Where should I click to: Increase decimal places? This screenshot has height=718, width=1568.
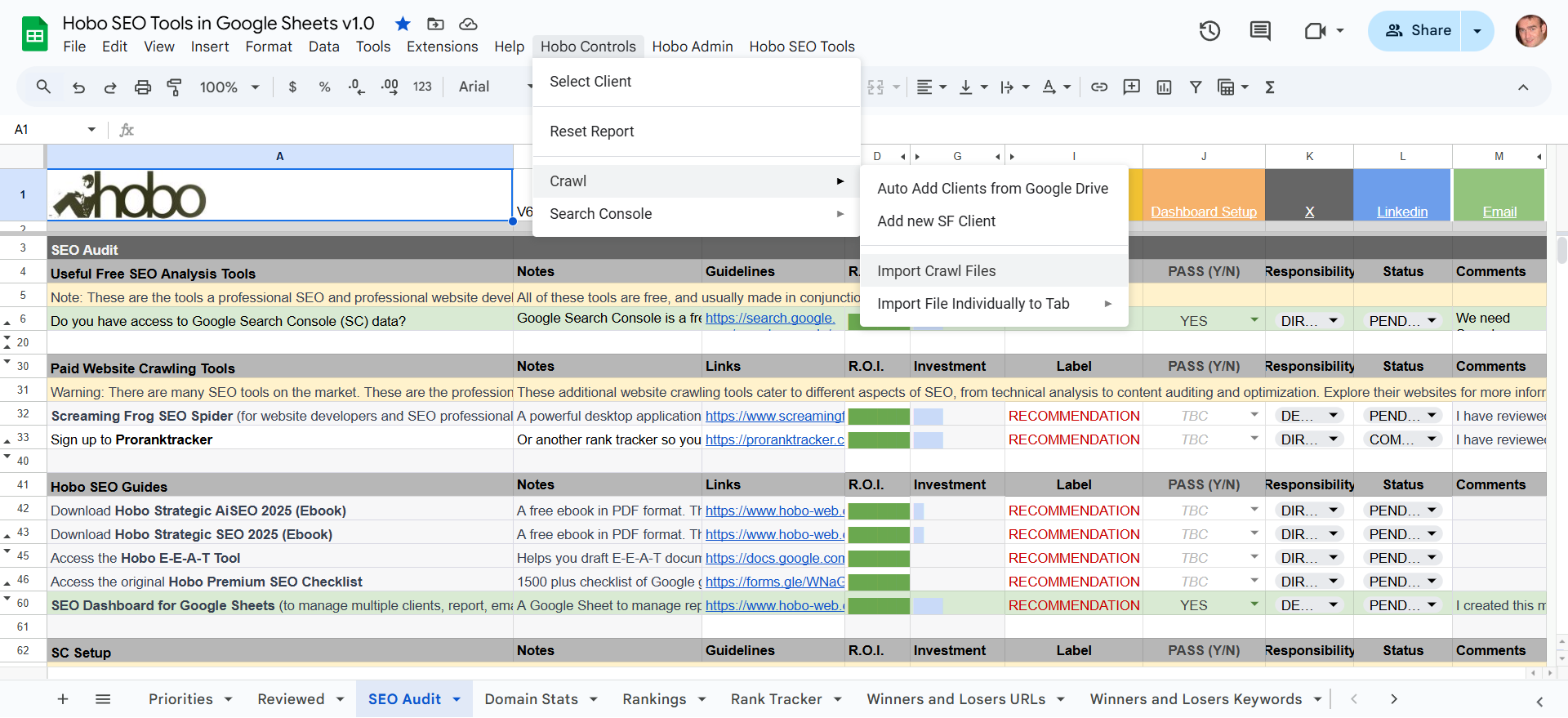(390, 87)
